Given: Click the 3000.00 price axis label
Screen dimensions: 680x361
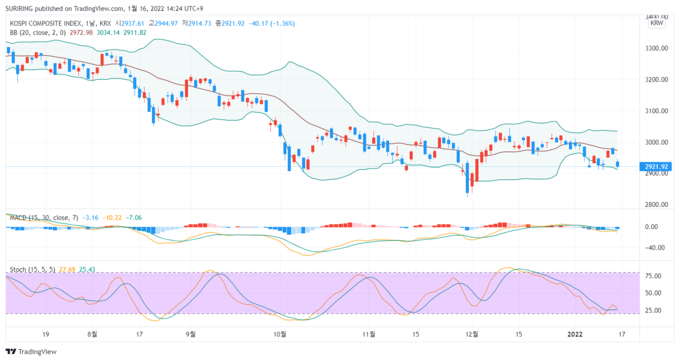Looking at the screenshot, I should [657, 142].
